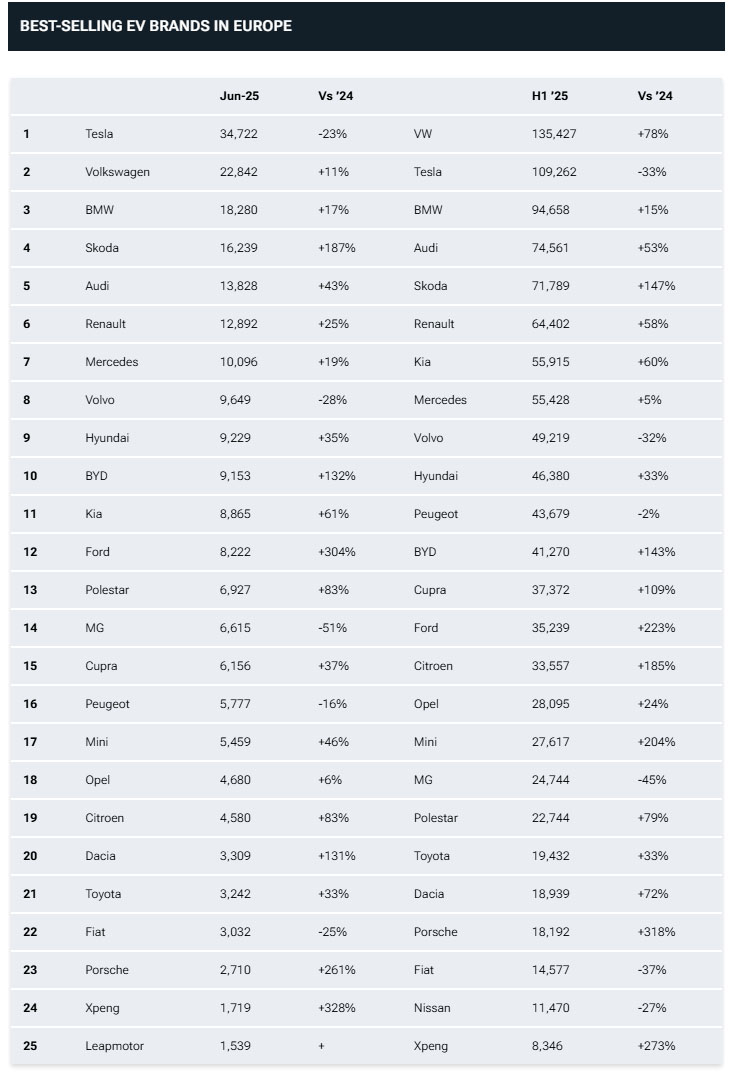Click Skoda's +187% growth value

(336, 248)
